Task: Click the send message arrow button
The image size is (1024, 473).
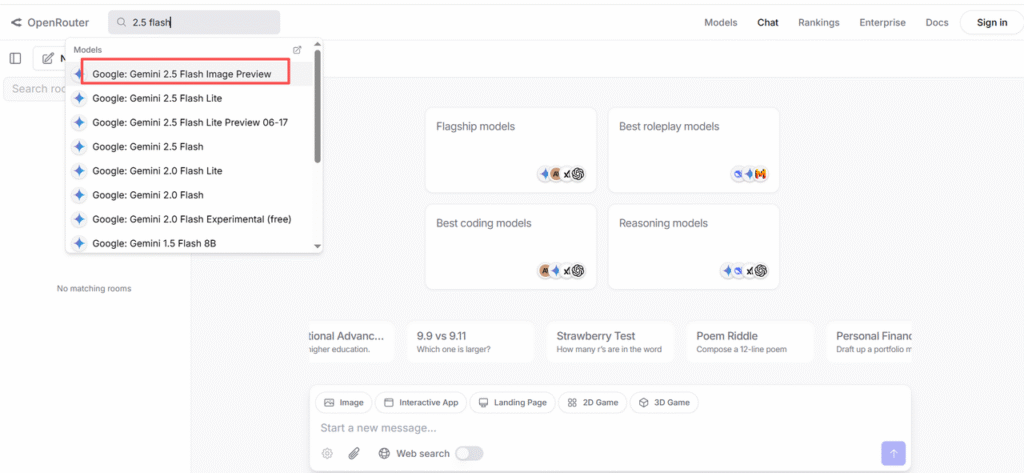Action: (x=893, y=453)
